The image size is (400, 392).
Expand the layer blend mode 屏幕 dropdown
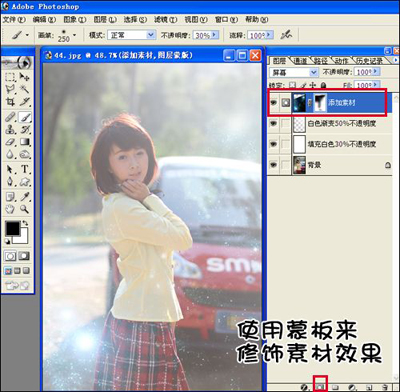[314, 72]
